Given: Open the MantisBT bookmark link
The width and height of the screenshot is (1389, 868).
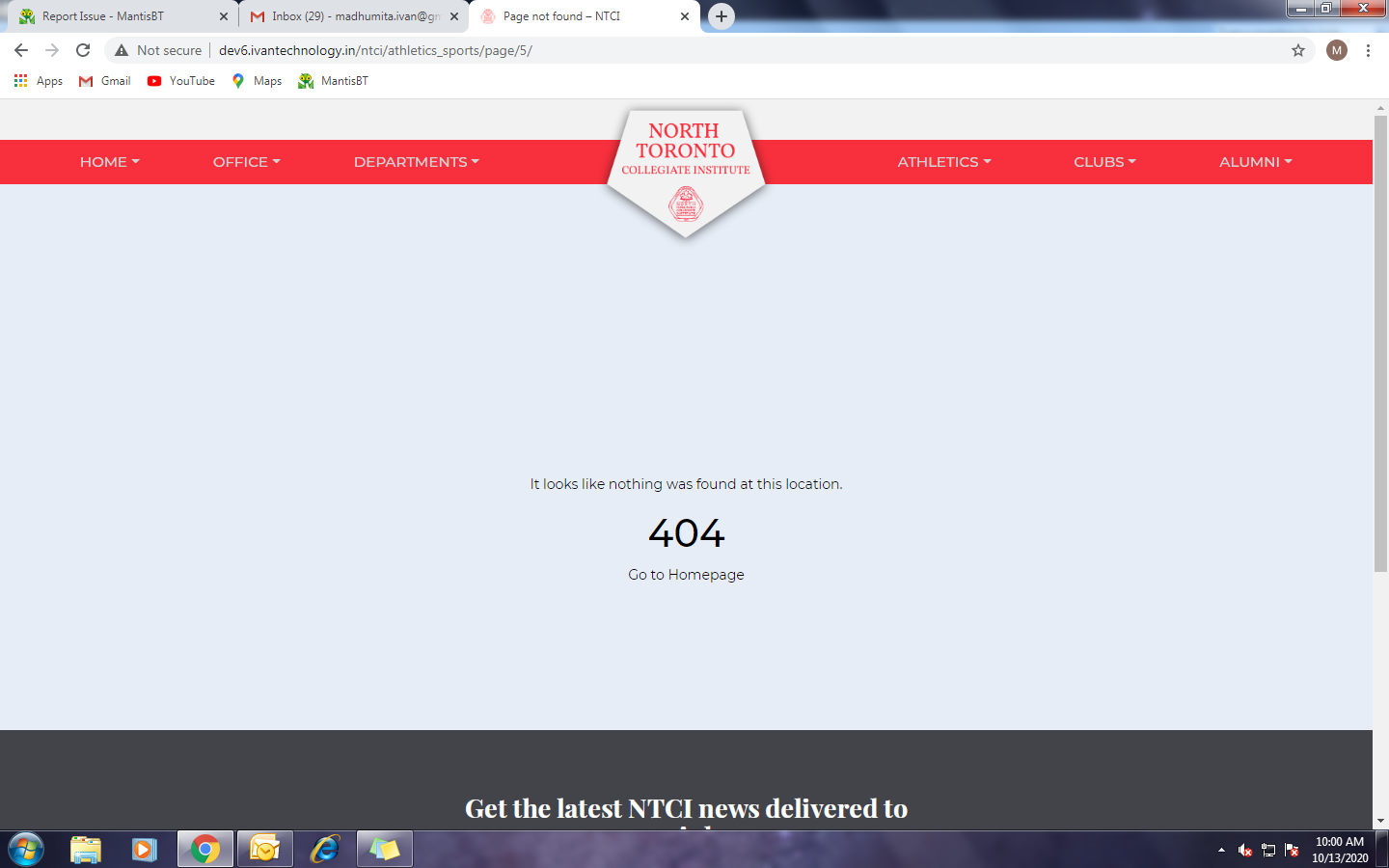Looking at the screenshot, I should pyautogui.click(x=334, y=81).
